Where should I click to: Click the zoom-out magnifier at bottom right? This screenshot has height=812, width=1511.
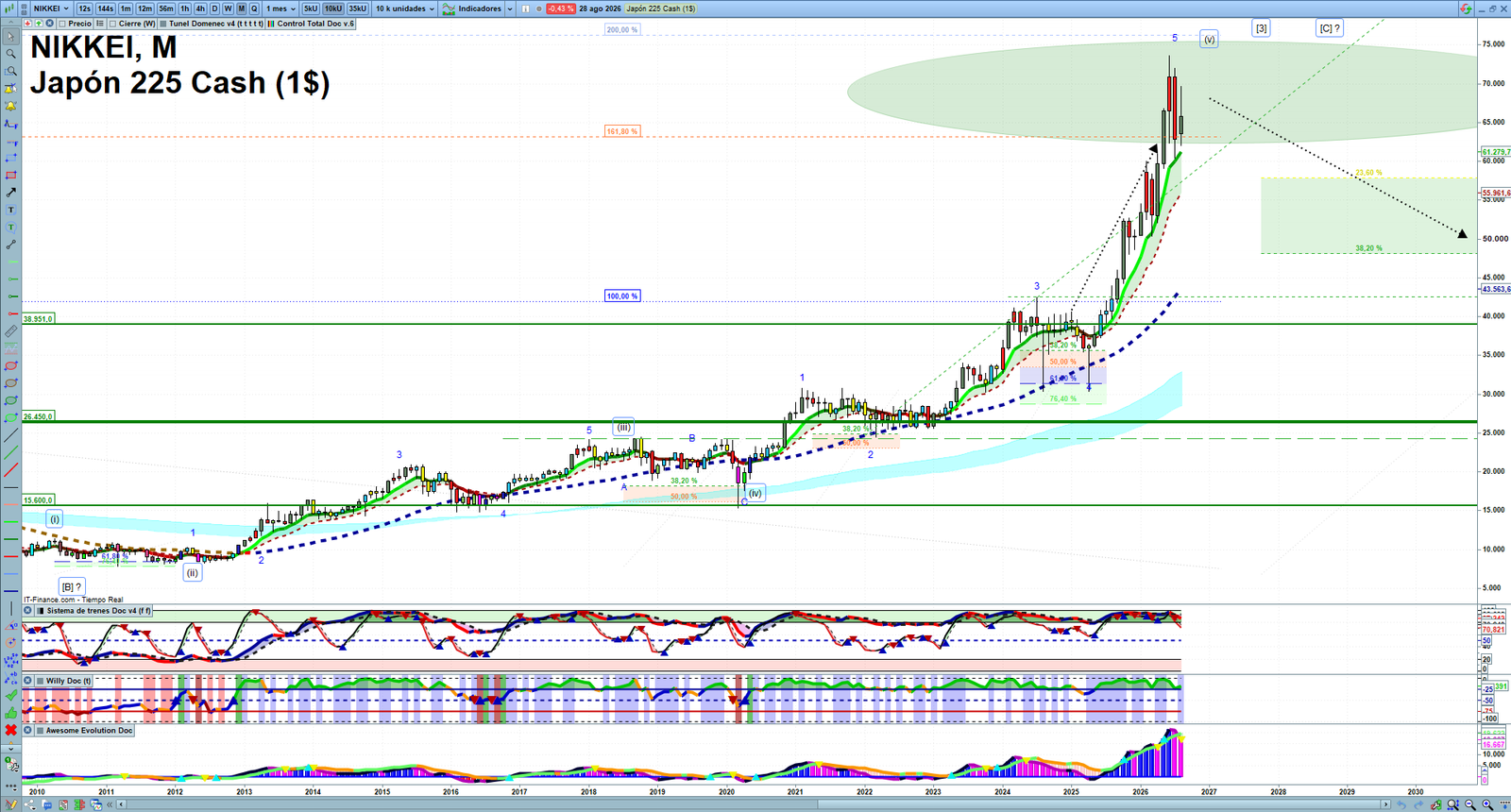click(x=1469, y=804)
